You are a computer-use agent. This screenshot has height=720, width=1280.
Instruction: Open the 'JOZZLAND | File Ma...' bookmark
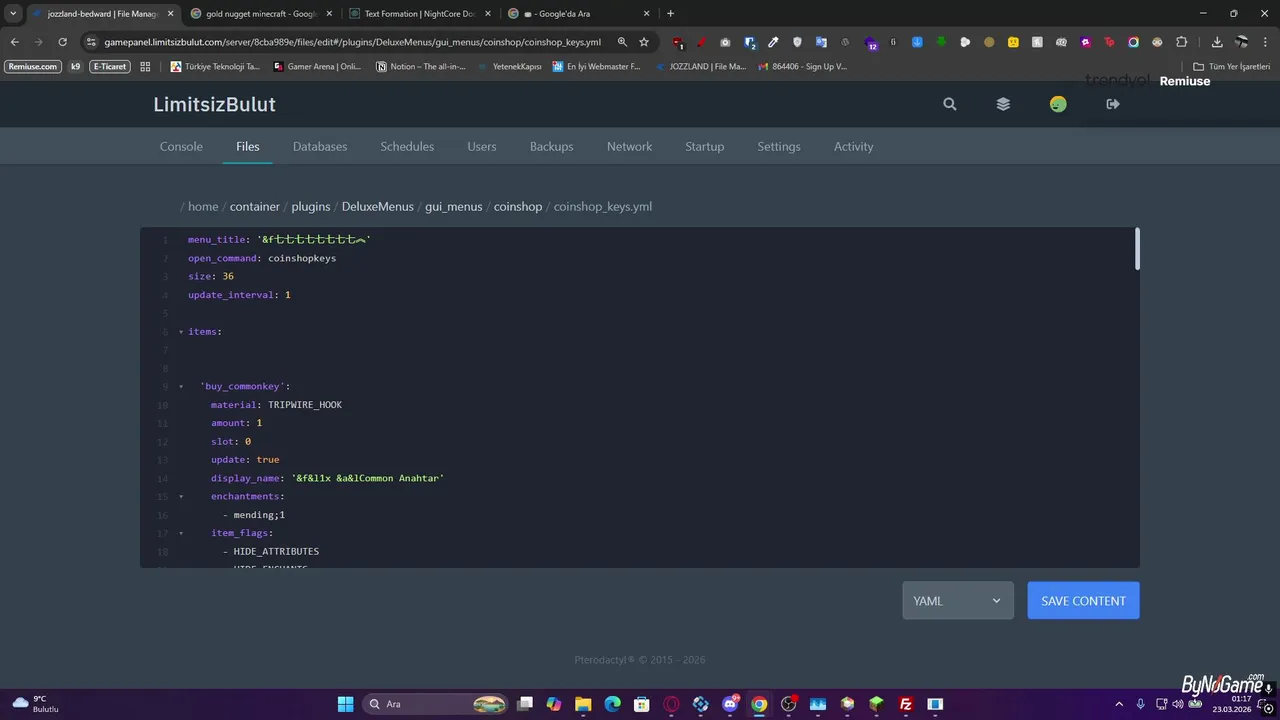(701, 66)
